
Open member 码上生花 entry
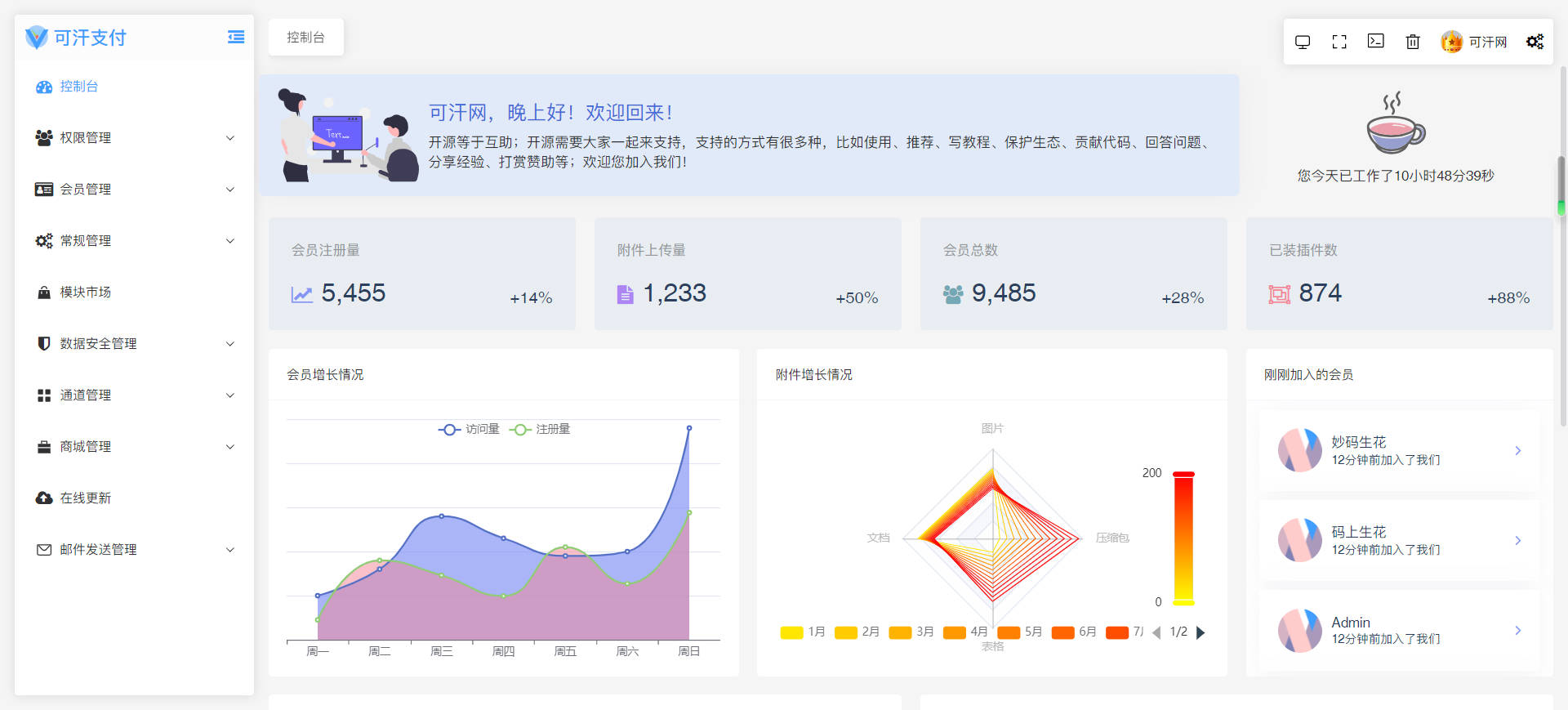pyautogui.click(x=1399, y=541)
